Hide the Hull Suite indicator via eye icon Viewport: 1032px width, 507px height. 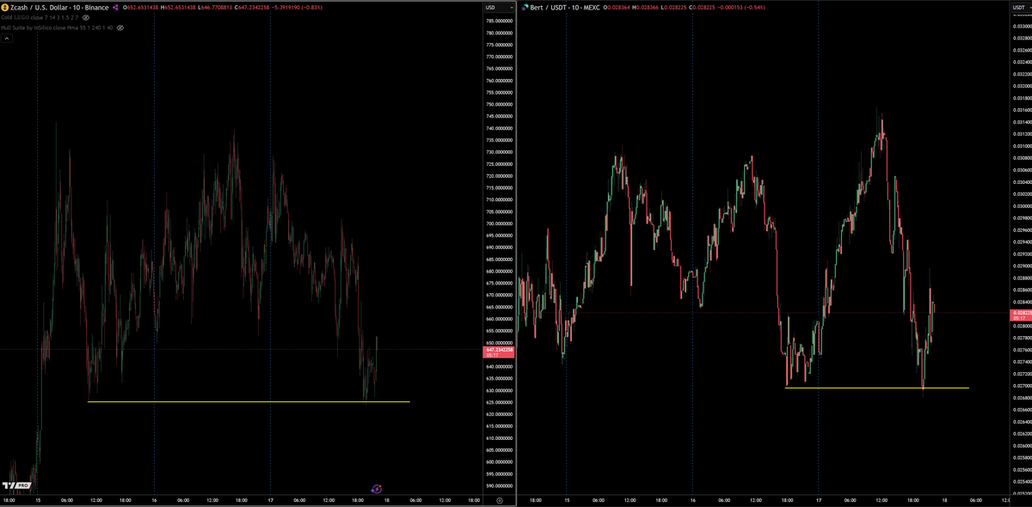coord(120,28)
